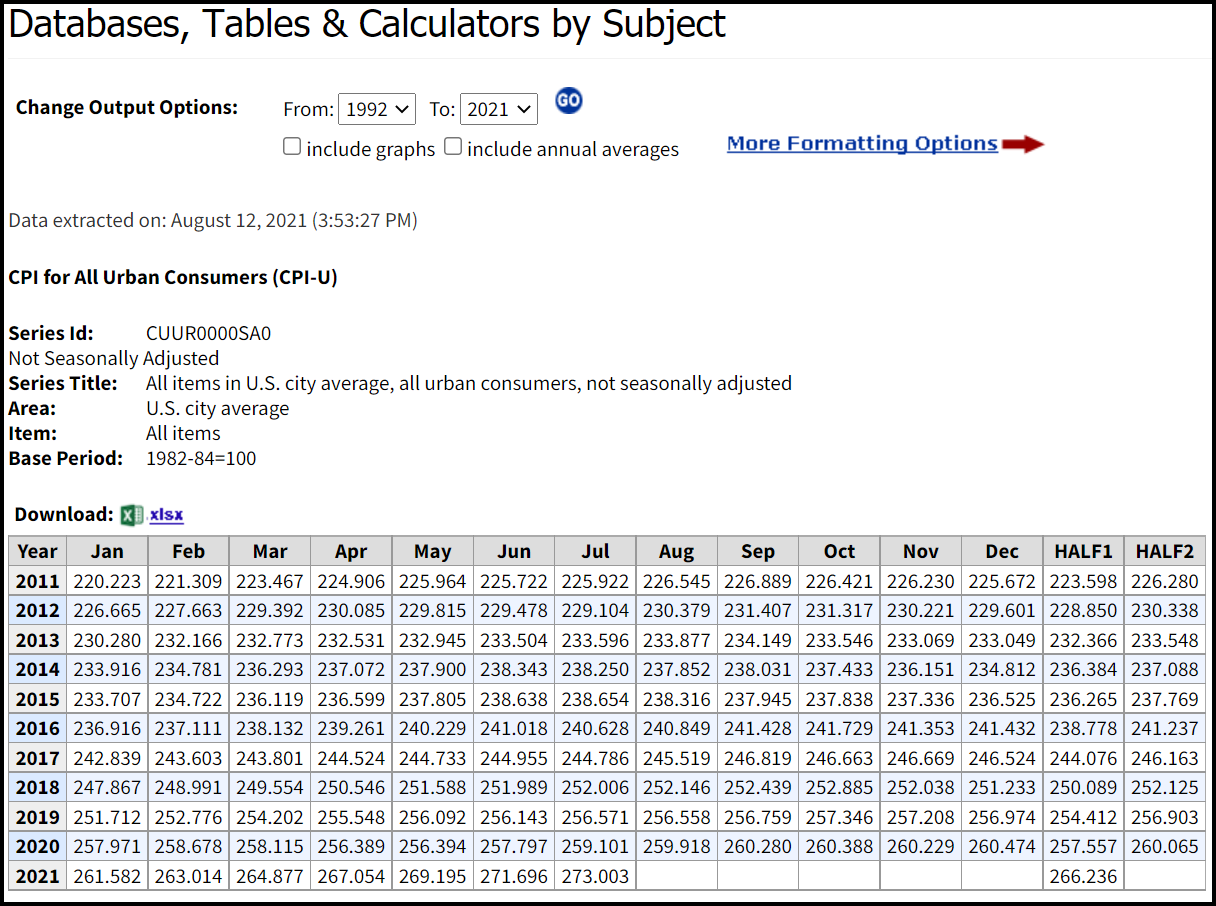Select the series ID text CUUR0000SA0
The image size is (1216, 906).
(208, 333)
